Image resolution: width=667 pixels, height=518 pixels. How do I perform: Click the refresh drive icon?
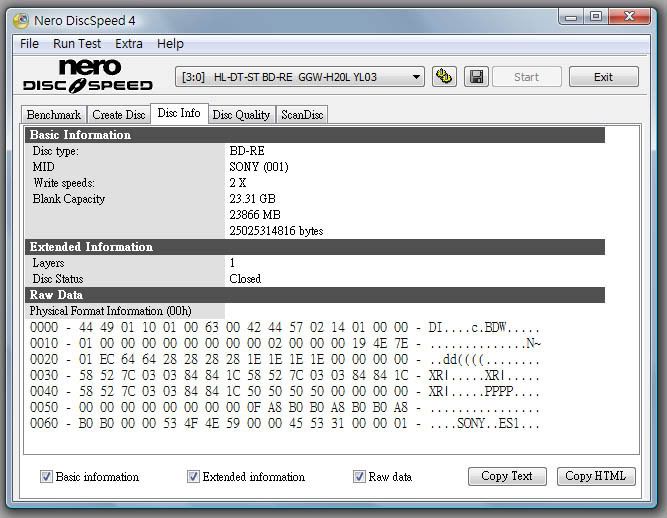point(444,77)
